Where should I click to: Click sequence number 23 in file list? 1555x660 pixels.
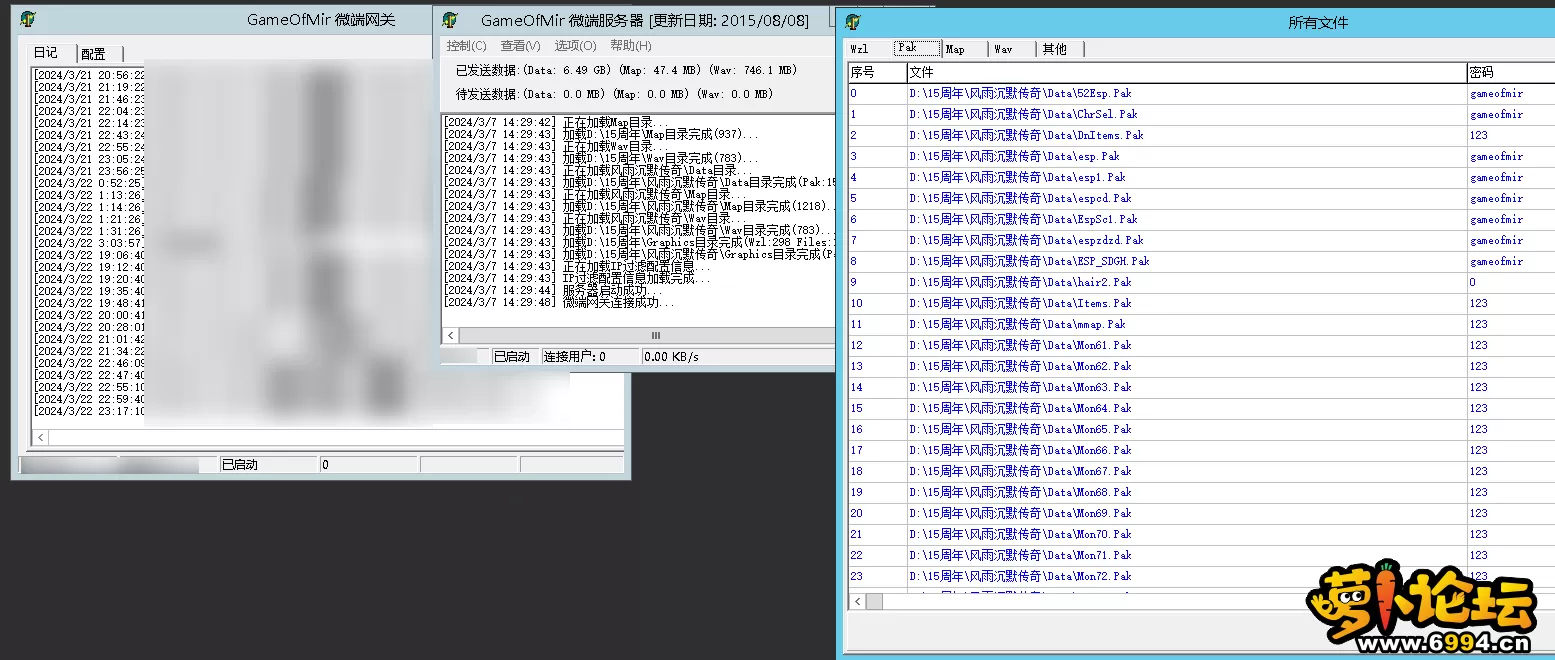(x=857, y=576)
